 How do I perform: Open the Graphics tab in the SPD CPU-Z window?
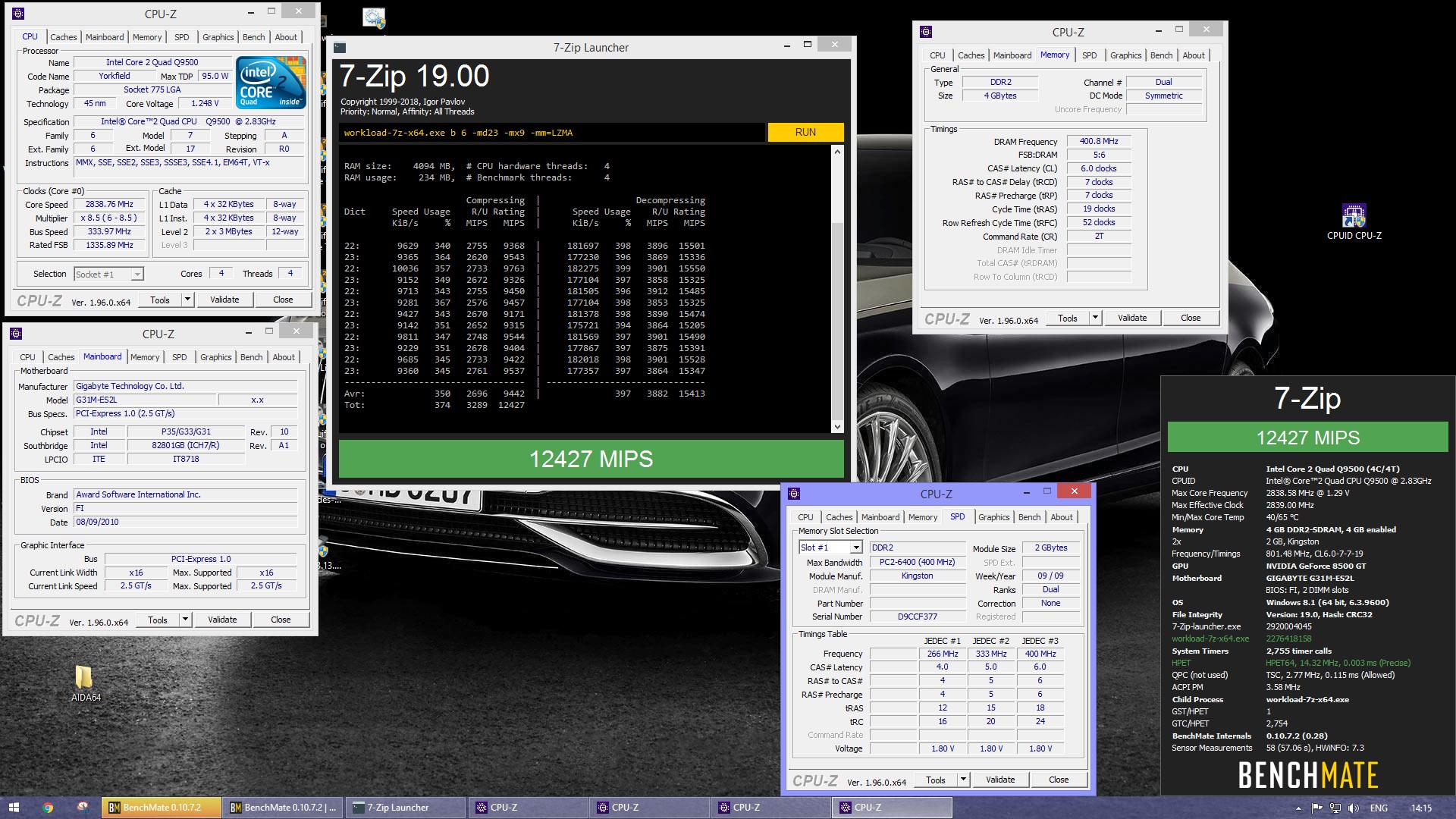(993, 517)
